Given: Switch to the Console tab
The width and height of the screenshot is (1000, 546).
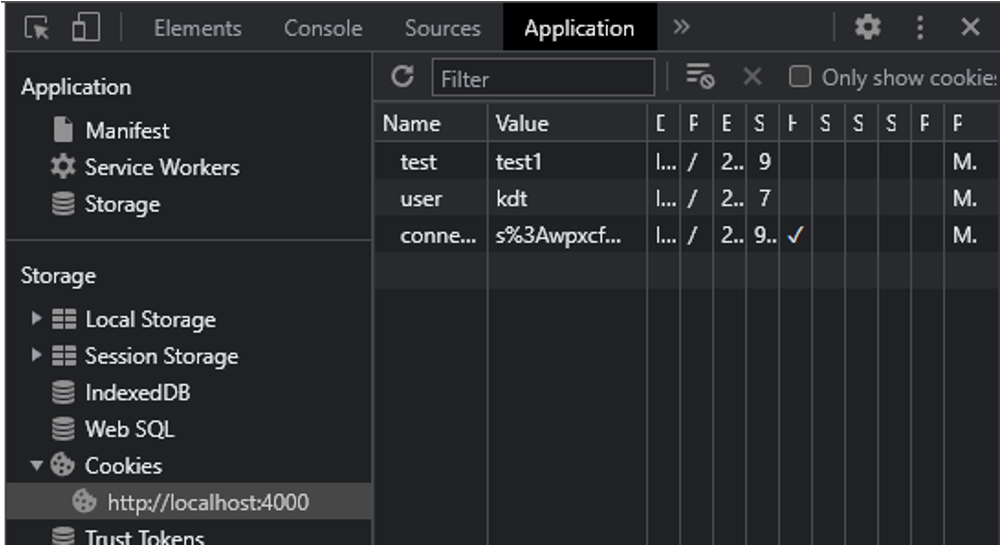Looking at the screenshot, I should click(x=323, y=28).
